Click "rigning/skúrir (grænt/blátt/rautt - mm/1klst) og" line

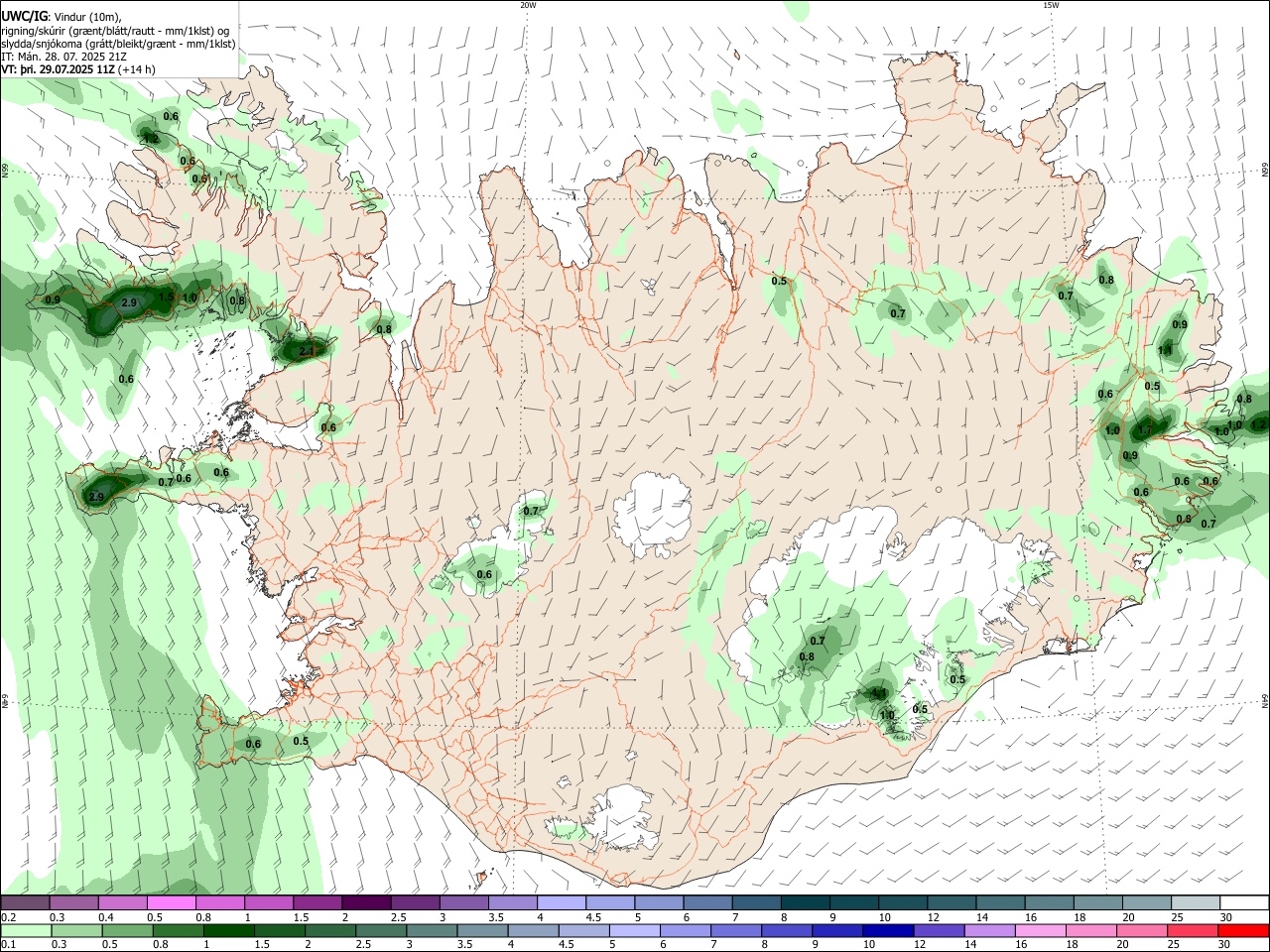click(x=116, y=31)
